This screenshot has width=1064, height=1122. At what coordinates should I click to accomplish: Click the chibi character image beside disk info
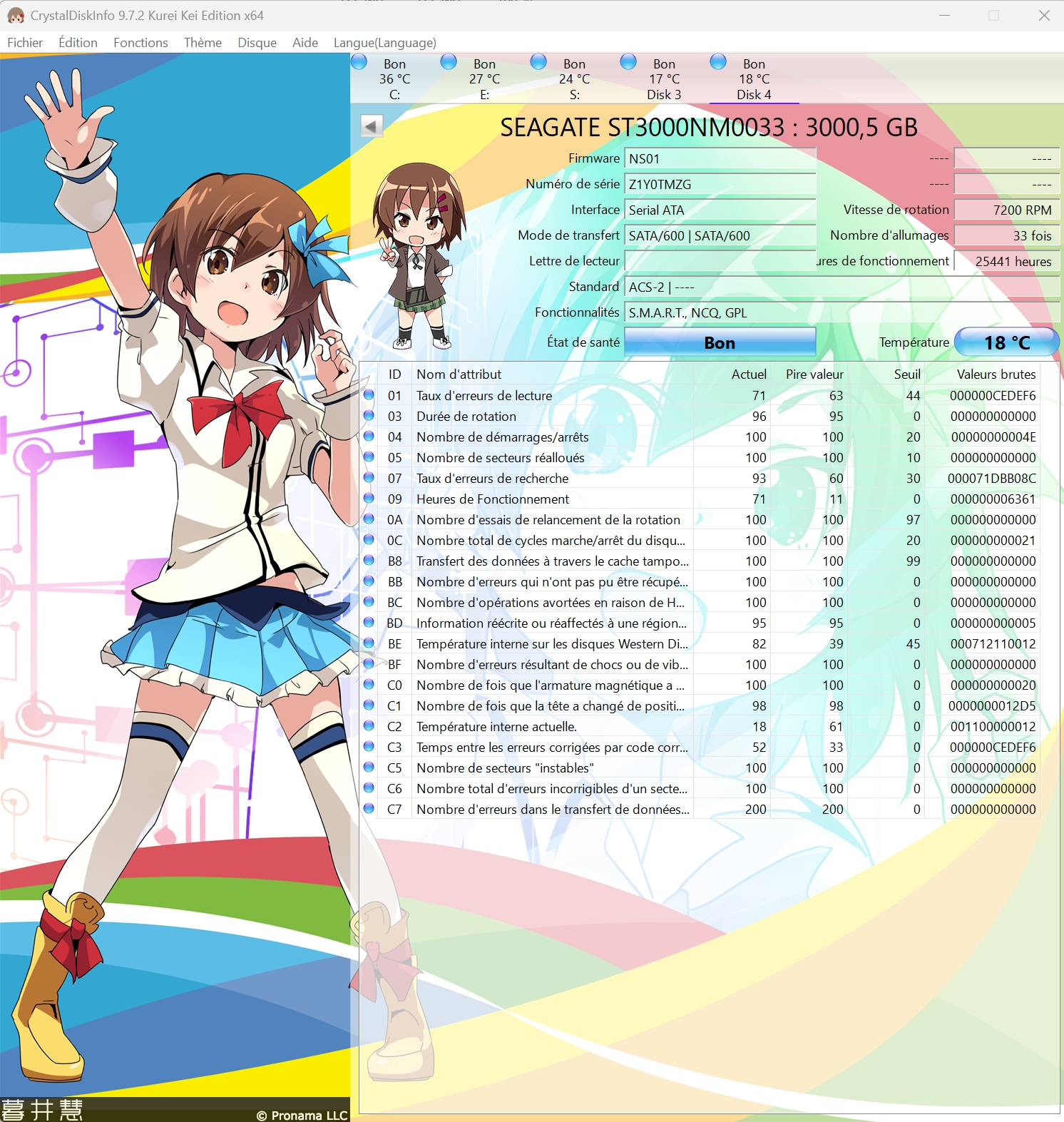[x=419, y=255]
